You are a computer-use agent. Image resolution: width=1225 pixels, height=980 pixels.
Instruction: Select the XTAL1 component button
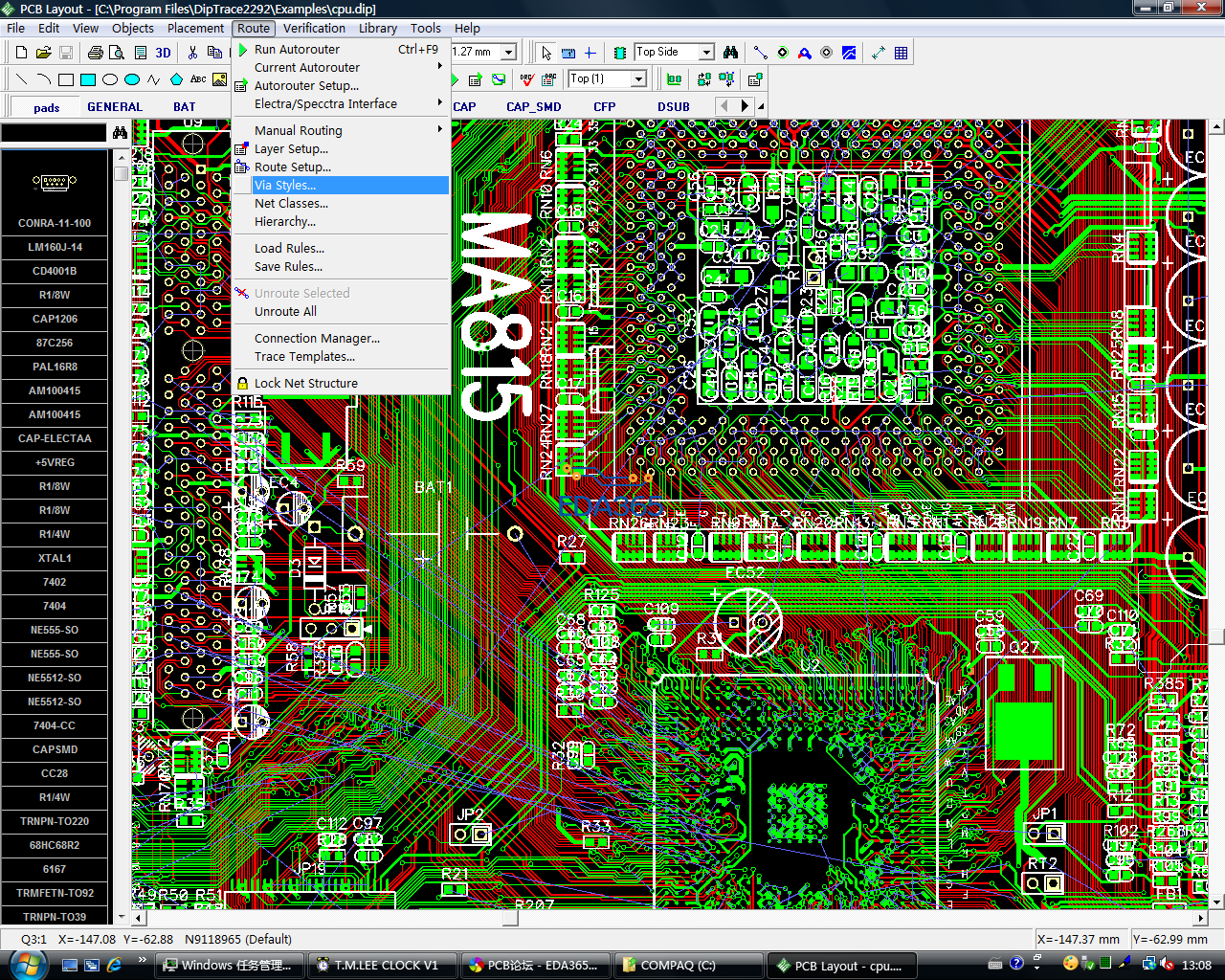pyautogui.click(x=55, y=558)
